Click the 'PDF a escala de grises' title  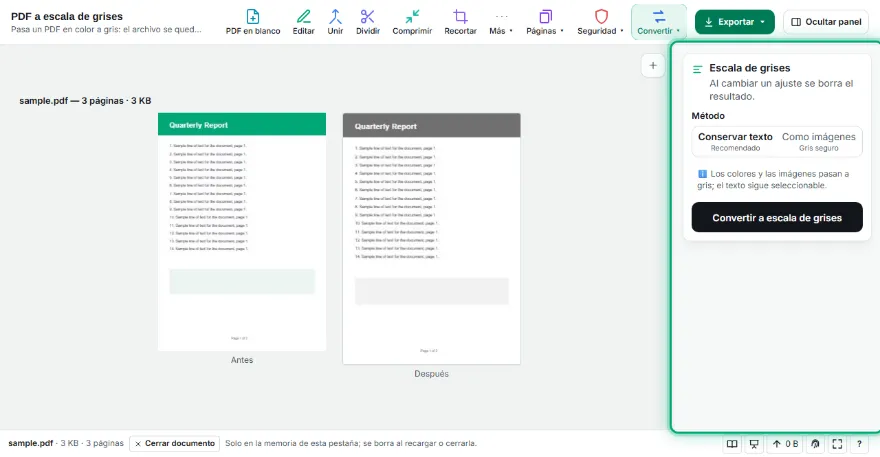[x=67, y=16]
